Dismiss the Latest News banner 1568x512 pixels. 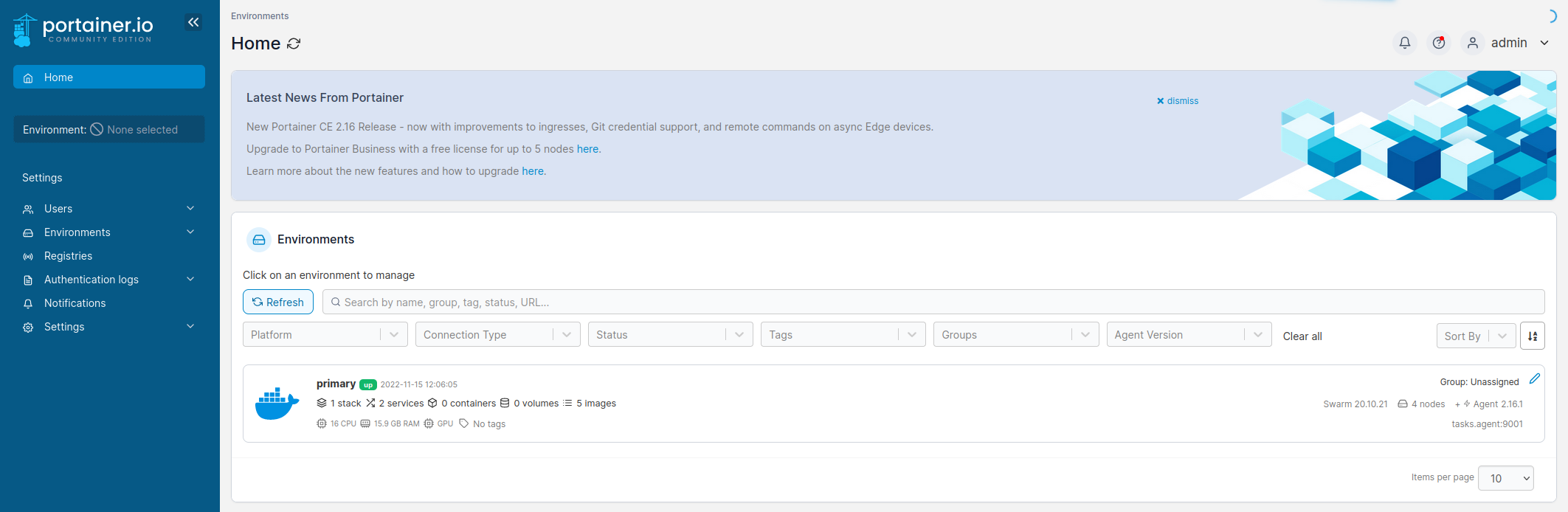click(x=1178, y=101)
